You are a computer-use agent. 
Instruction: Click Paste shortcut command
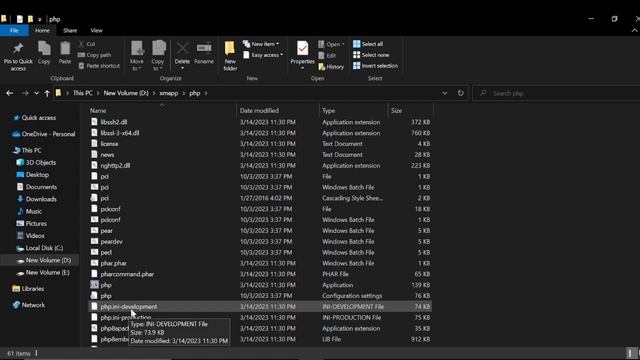click(99, 66)
